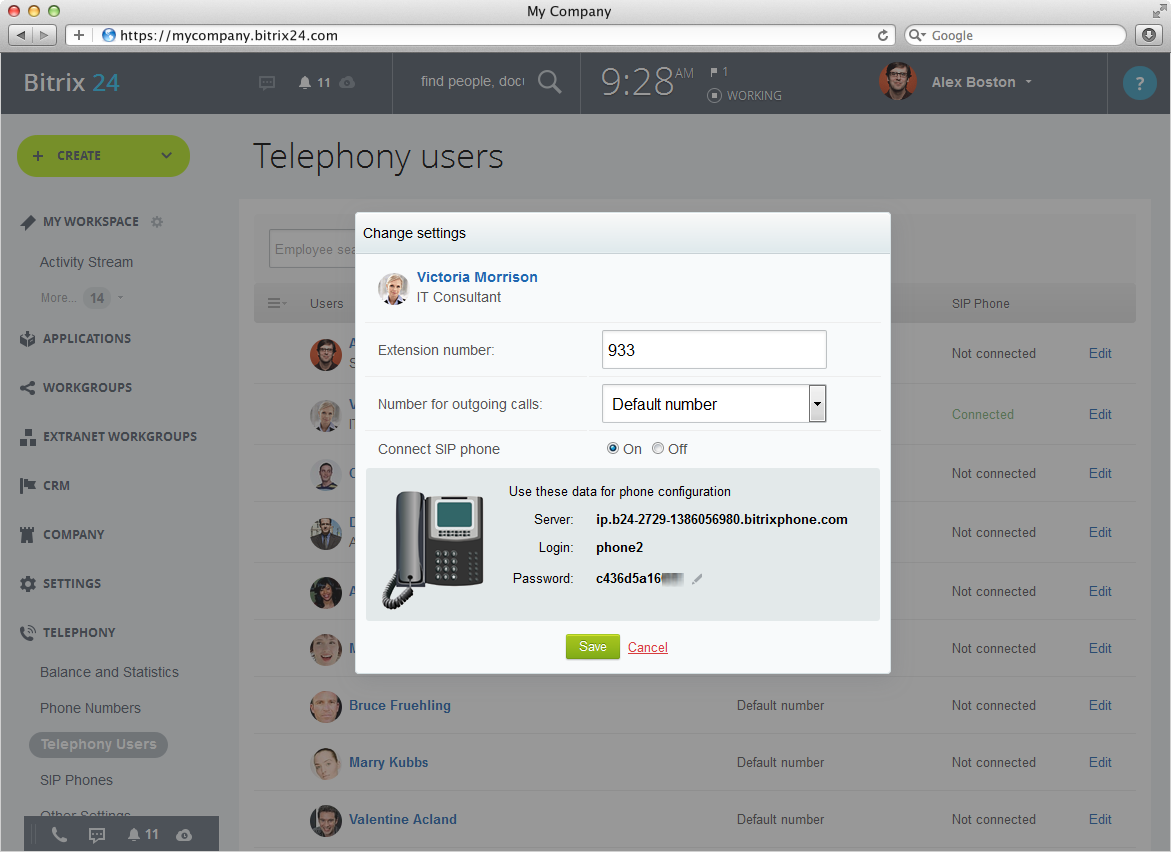Image resolution: width=1171 pixels, height=852 pixels.
Task: Click the chat messages icon in header
Action: tap(267, 82)
